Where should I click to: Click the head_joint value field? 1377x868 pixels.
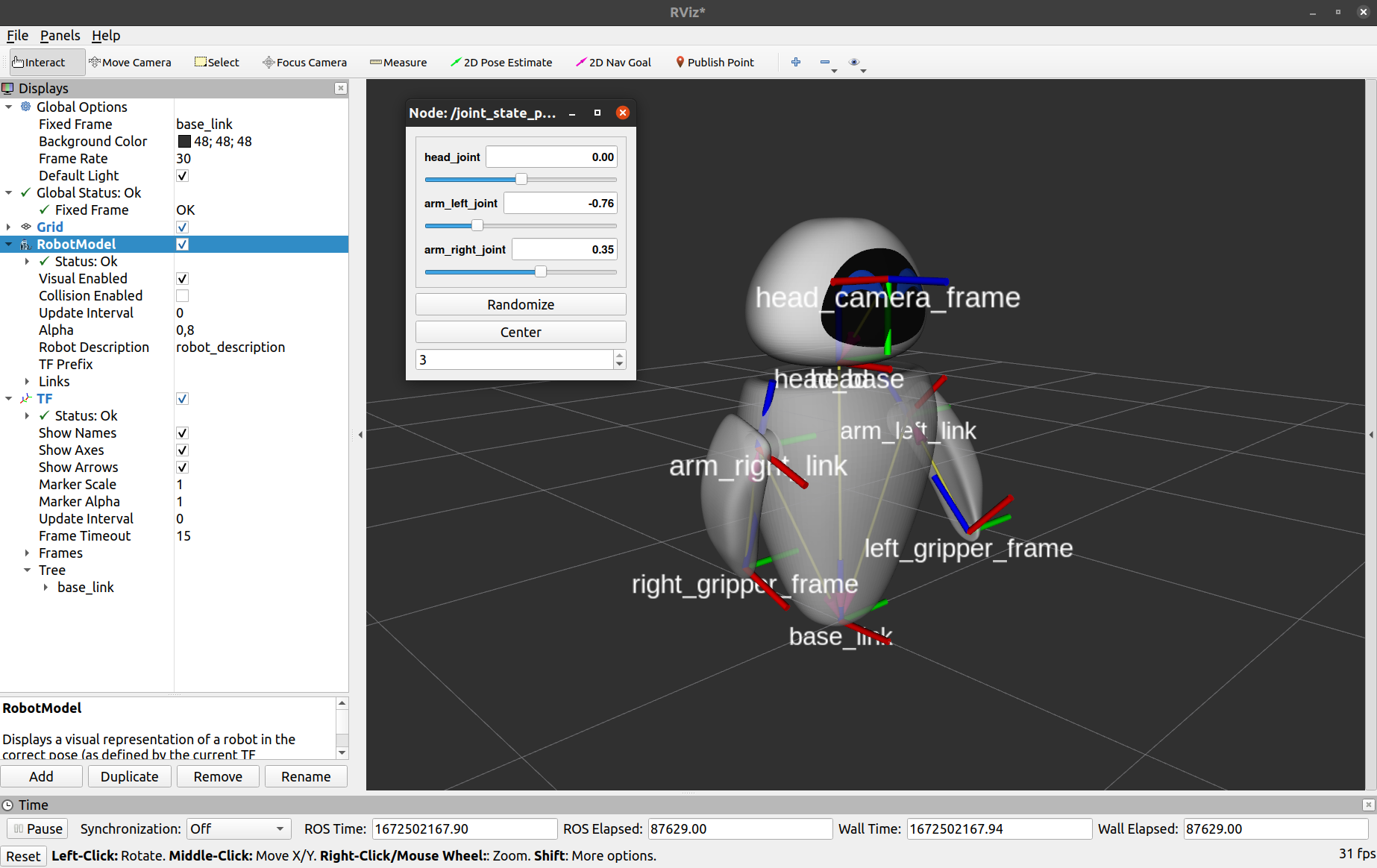point(551,157)
